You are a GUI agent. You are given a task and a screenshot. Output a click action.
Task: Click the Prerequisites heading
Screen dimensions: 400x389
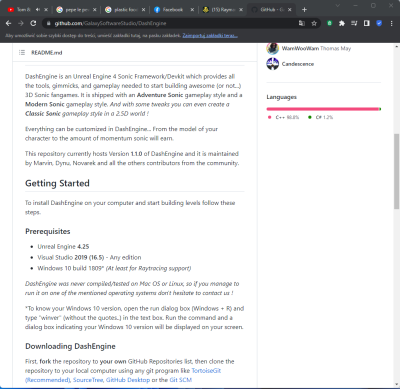pyautogui.click(x=48, y=231)
